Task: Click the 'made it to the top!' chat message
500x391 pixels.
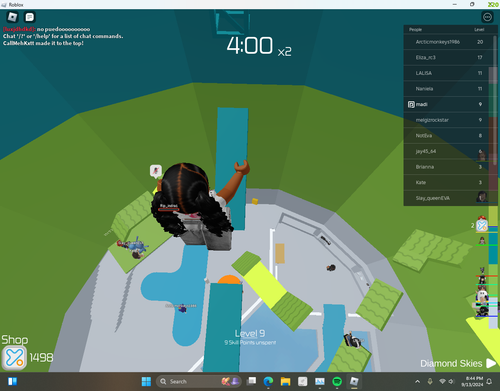Action: click(x=43, y=43)
